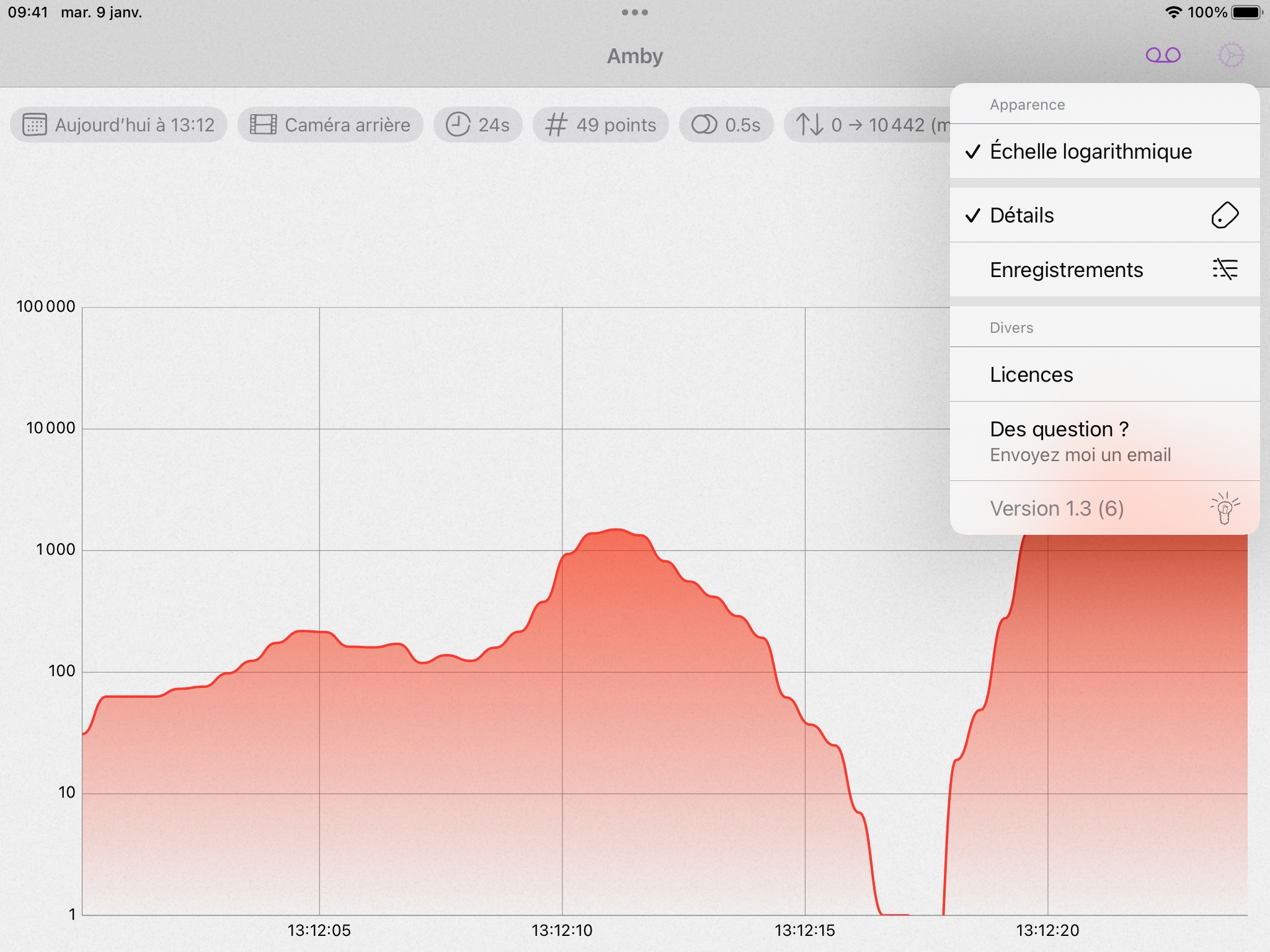Screen dimensions: 1270x952
Task: Tap the '13:12:20' time axis label
Action: [1047, 930]
